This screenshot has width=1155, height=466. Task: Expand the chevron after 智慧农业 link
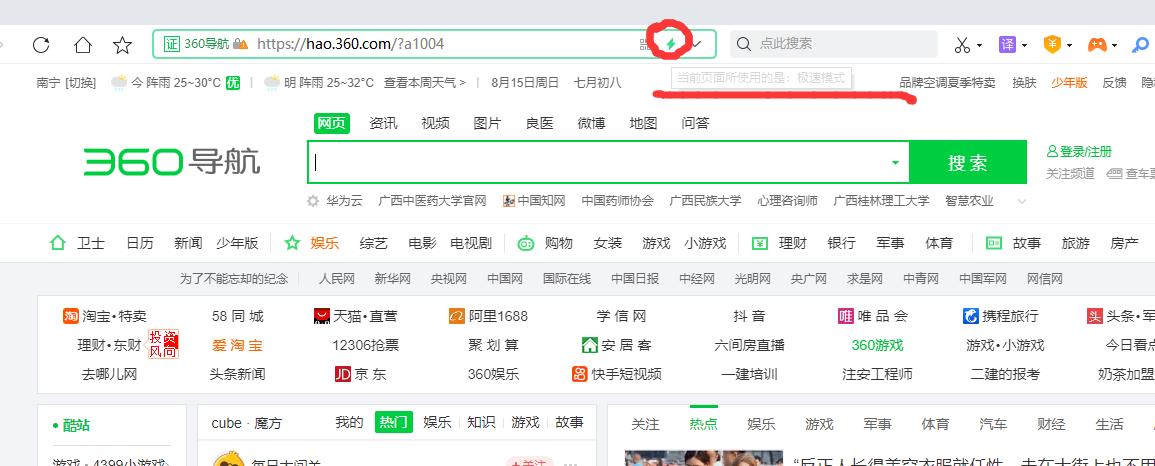click(x=1021, y=201)
